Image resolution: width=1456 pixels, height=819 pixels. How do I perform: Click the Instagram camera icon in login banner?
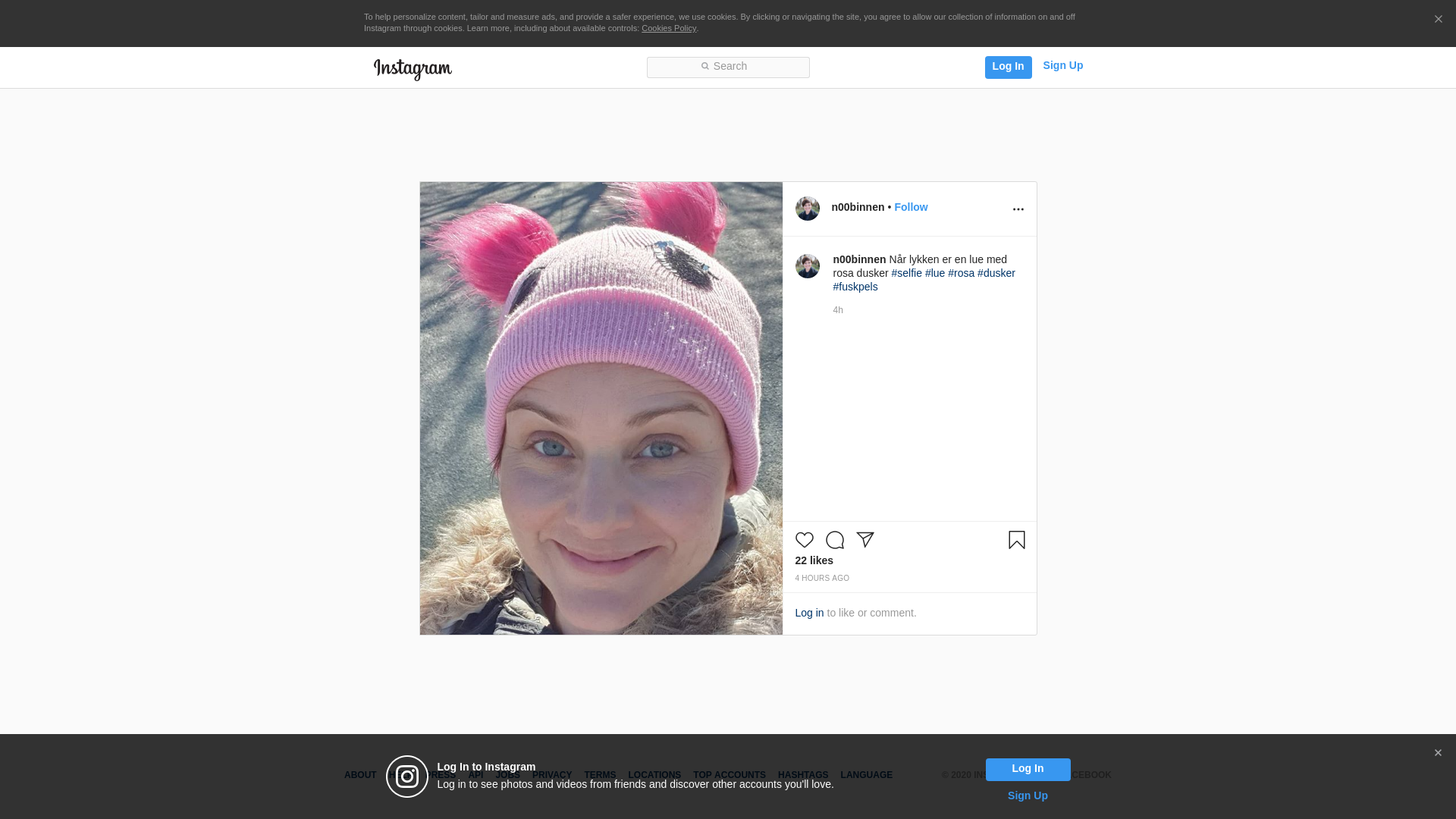(x=407, y=777)
